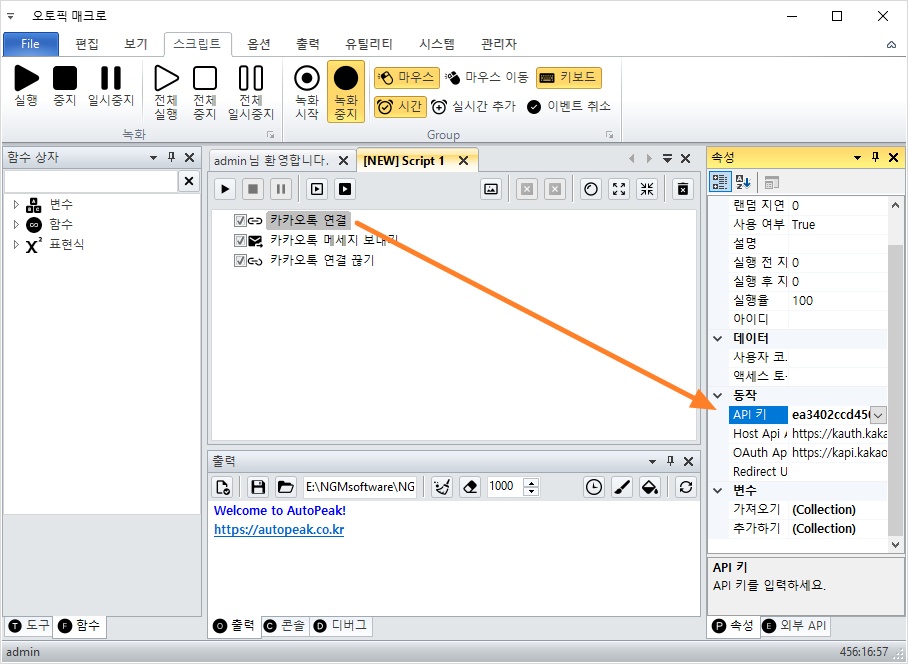
Task: Uncheck the 카카오톡 메세지 보내기 checkbox
Action: tap(240, 240)
